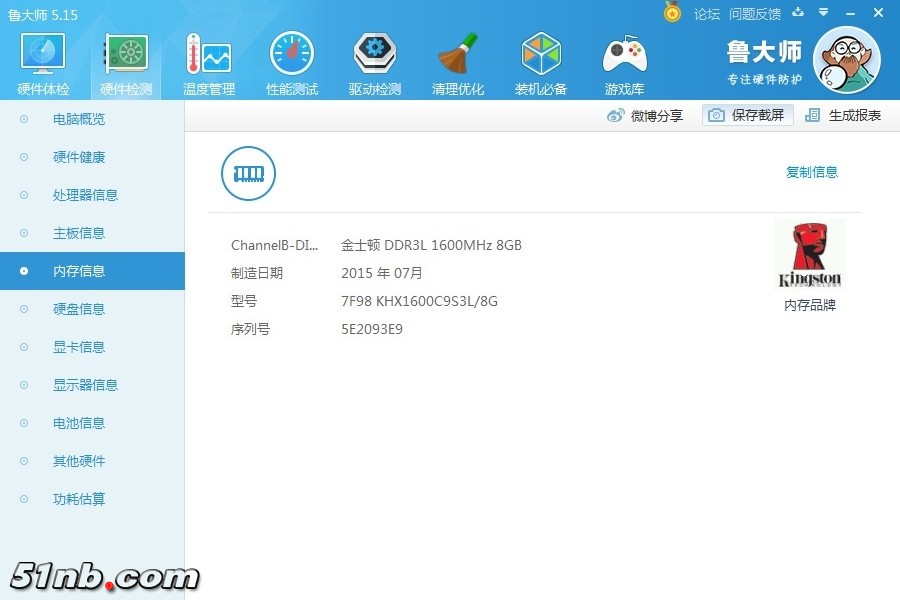Select 电脑概览 in the sidebar
The height and width of the screenshot is (600, 900).
click(x=79, y=119)
